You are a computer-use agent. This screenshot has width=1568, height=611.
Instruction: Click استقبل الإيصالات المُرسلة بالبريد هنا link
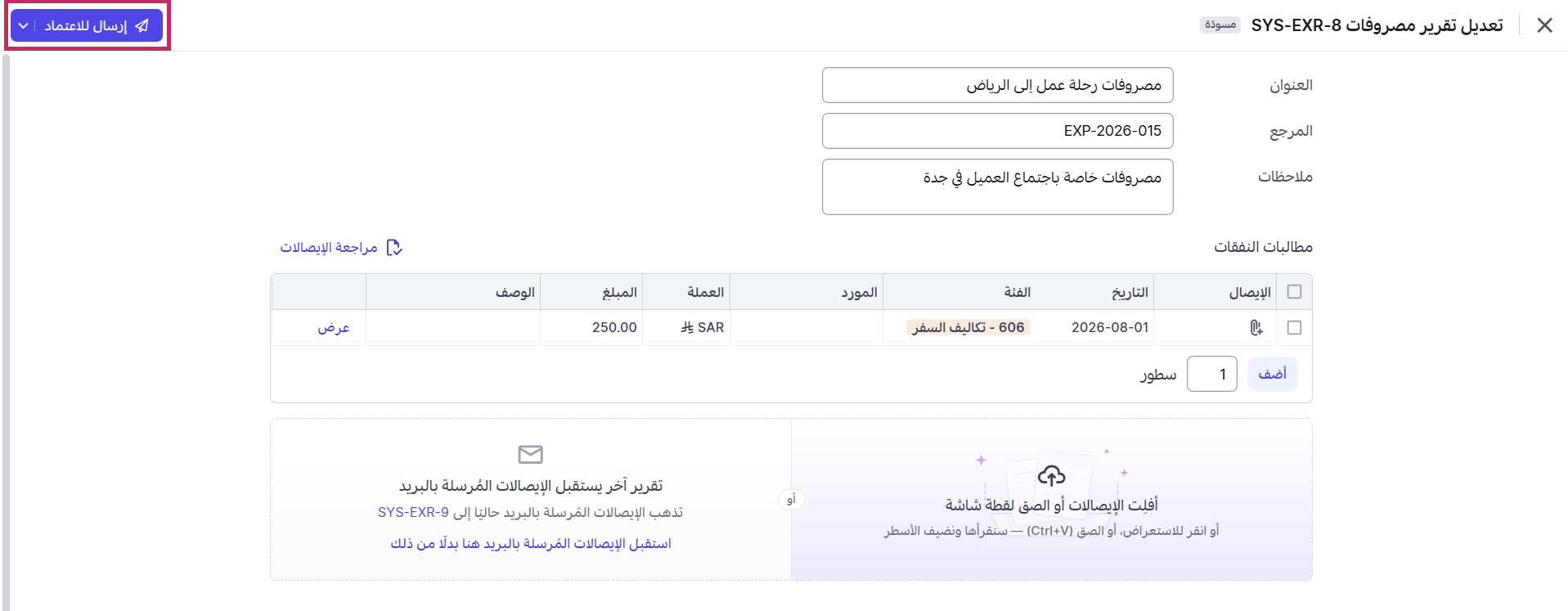point(531,544)
